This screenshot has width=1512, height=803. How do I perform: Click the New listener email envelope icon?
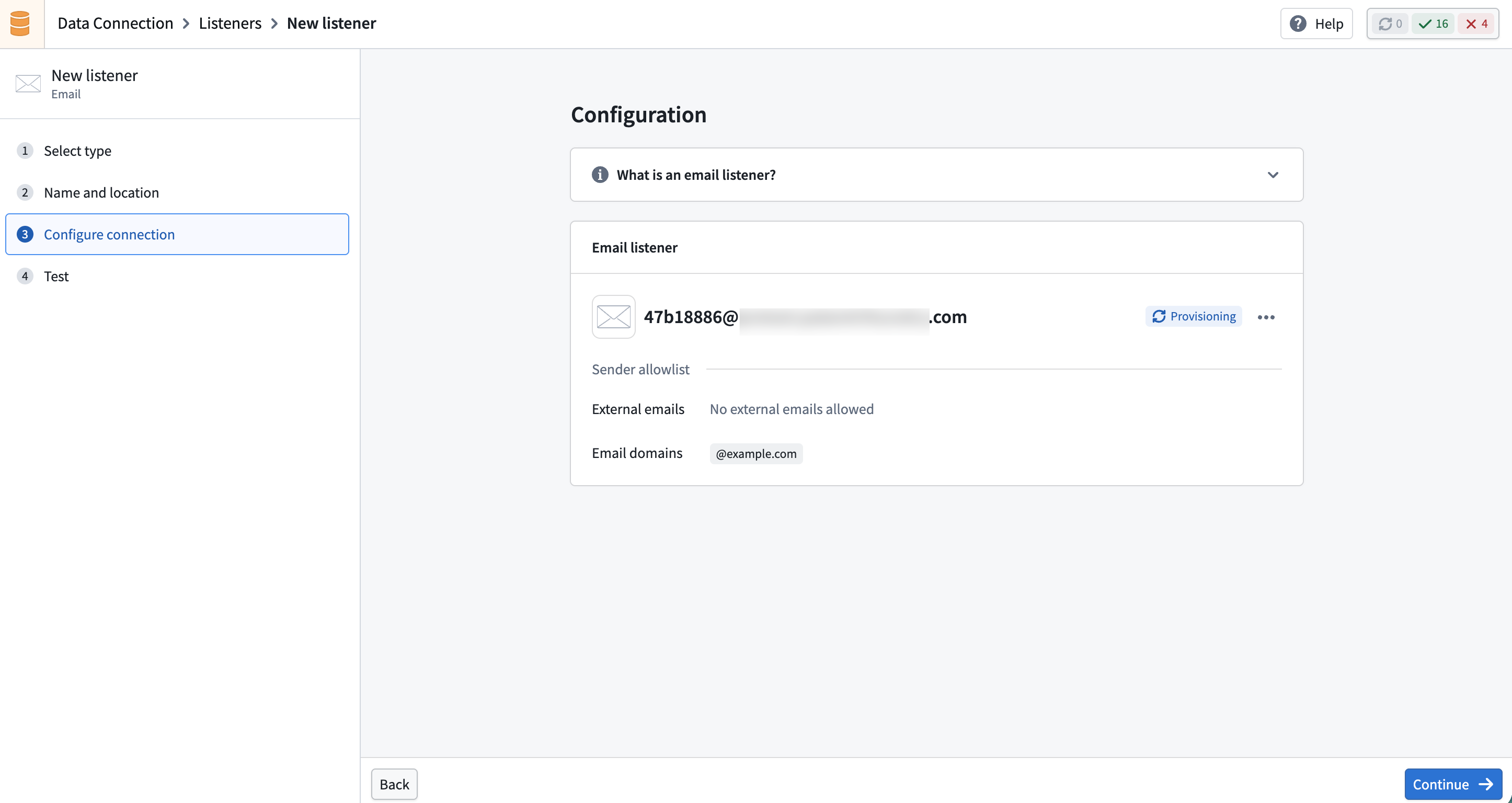[x=28, y=83]
